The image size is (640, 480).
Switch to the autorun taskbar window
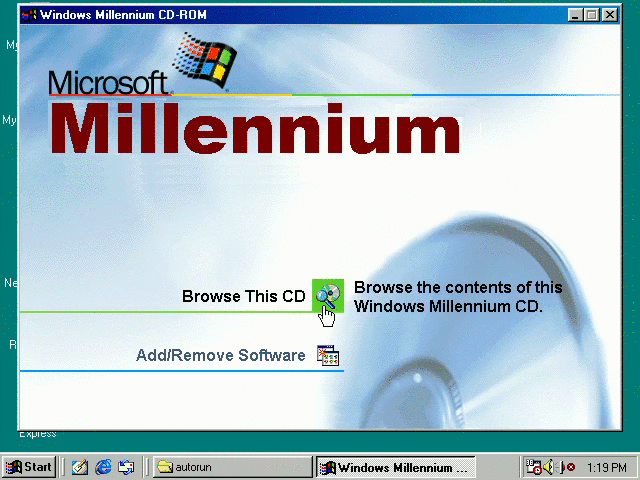[233, 467]
